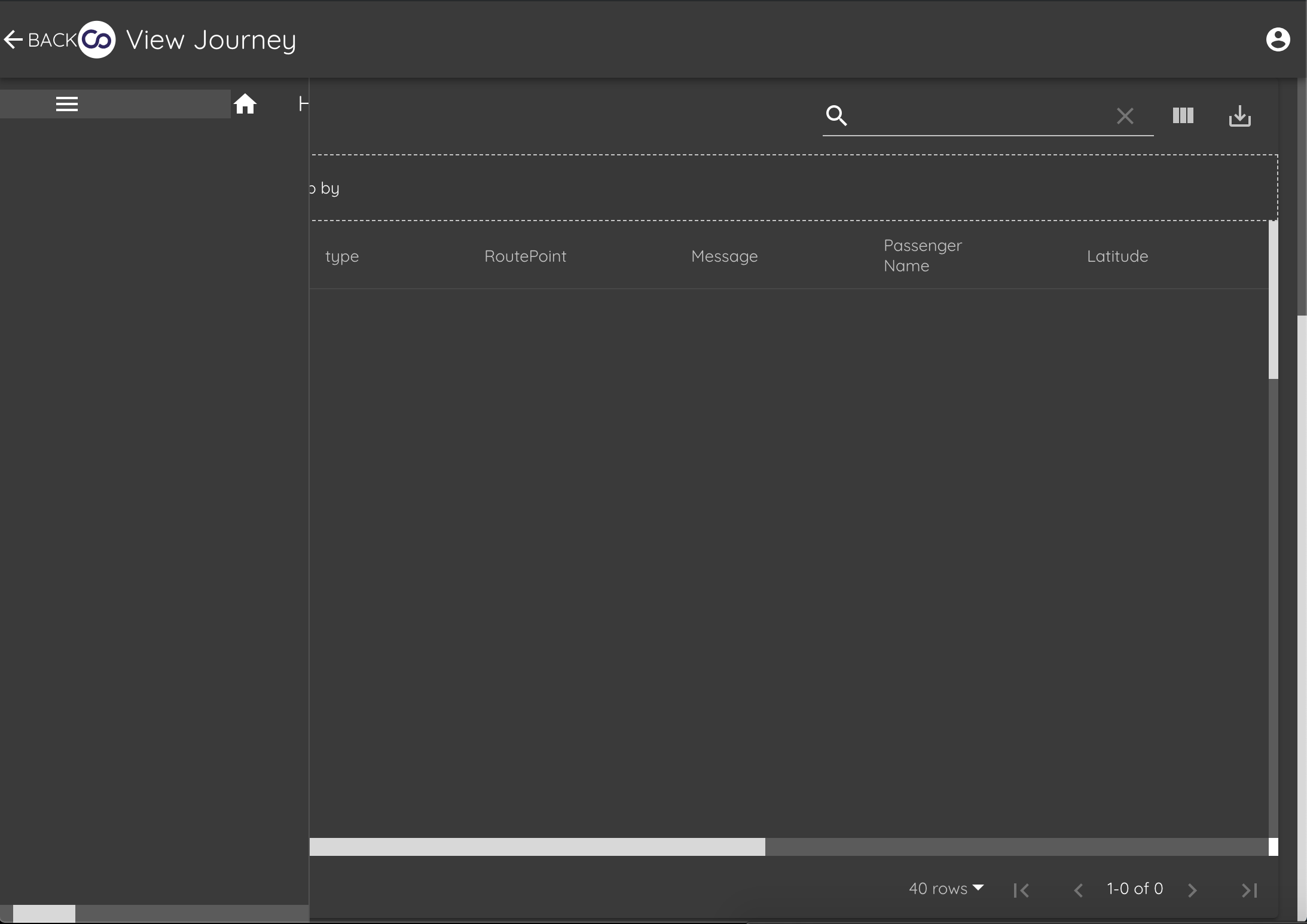
Task: Go to the previous page chevron
Action: point(1079,890)
